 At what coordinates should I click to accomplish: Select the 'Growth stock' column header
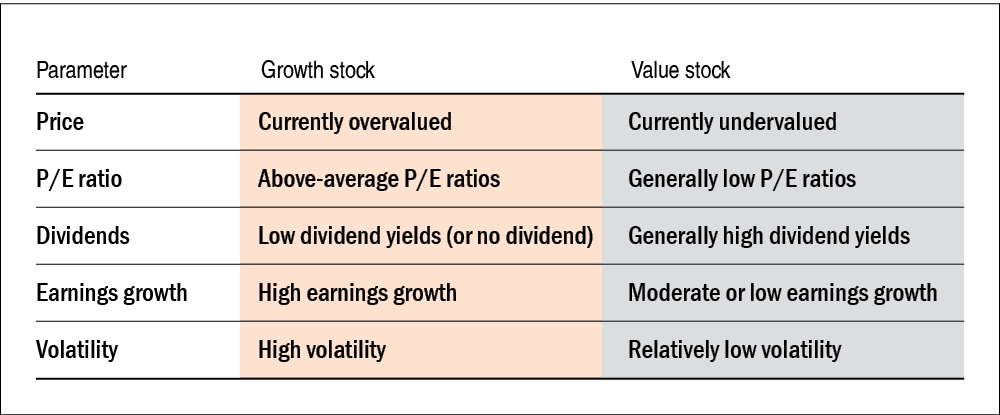coord(317,71)
